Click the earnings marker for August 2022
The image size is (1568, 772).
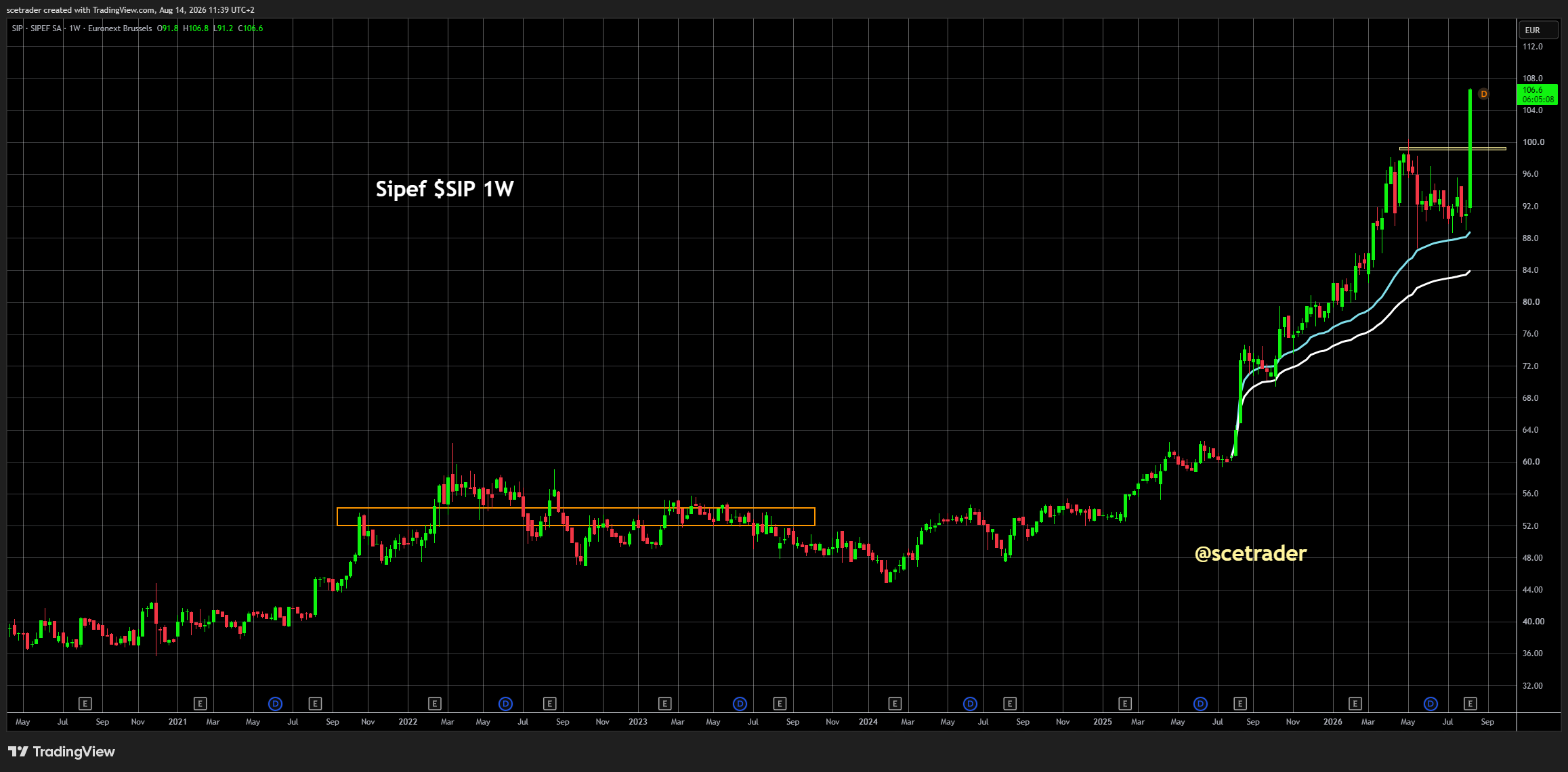pyautogui.click(x=549, y=704)
